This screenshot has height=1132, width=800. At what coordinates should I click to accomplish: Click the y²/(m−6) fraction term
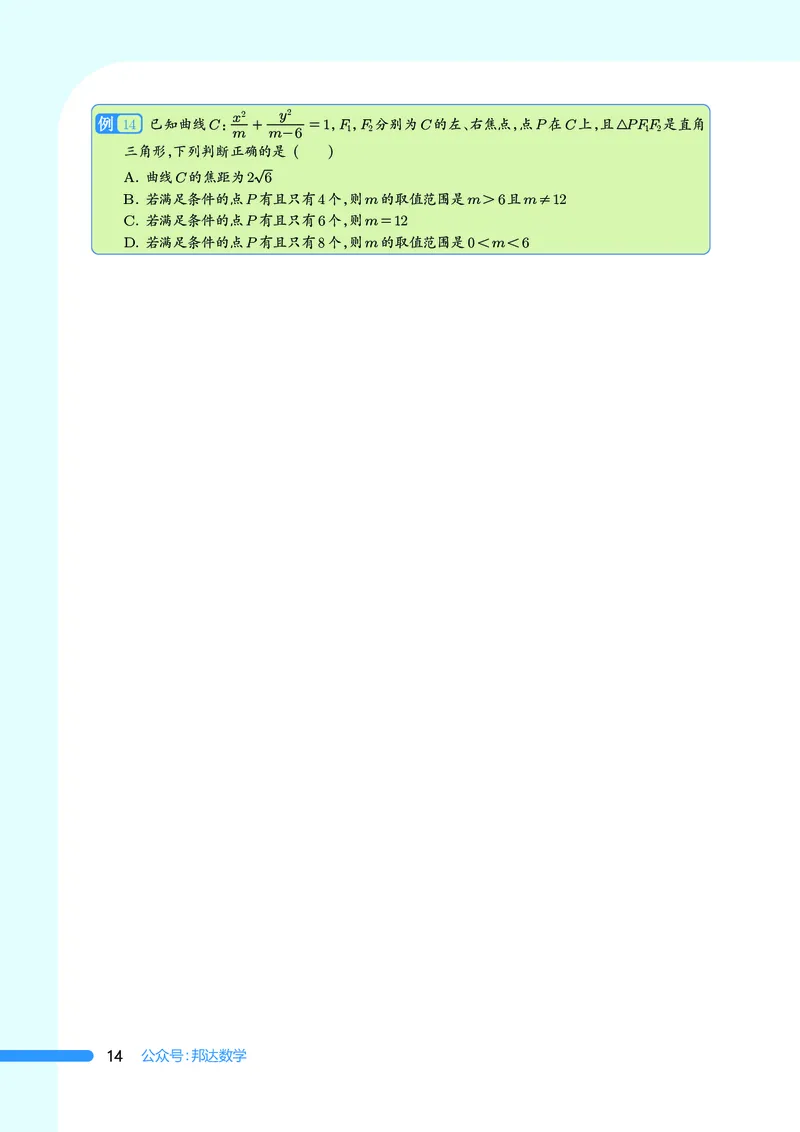pyautogui.click(x=285, y=124)
